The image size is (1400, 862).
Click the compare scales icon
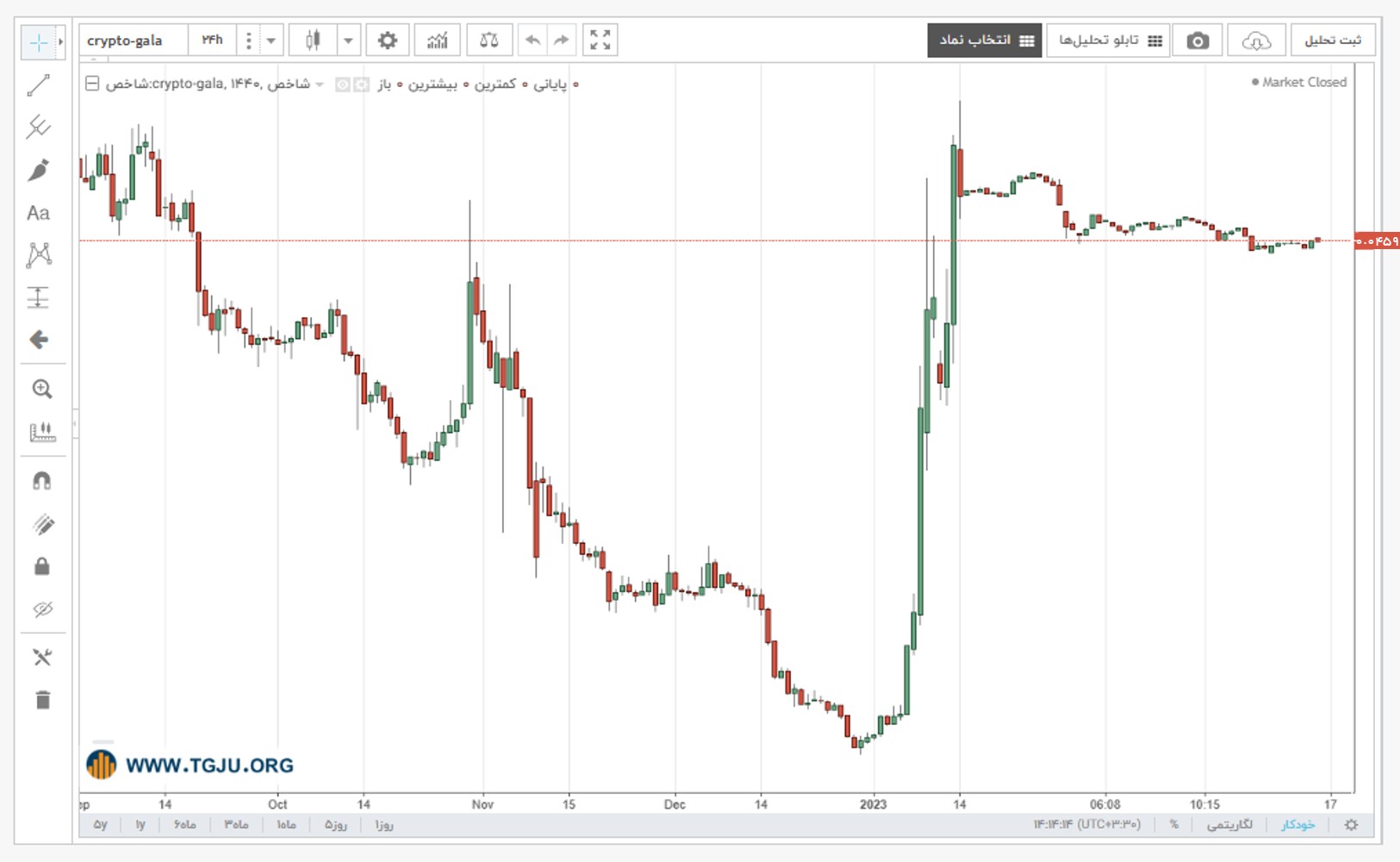click(x=489, y=41)
